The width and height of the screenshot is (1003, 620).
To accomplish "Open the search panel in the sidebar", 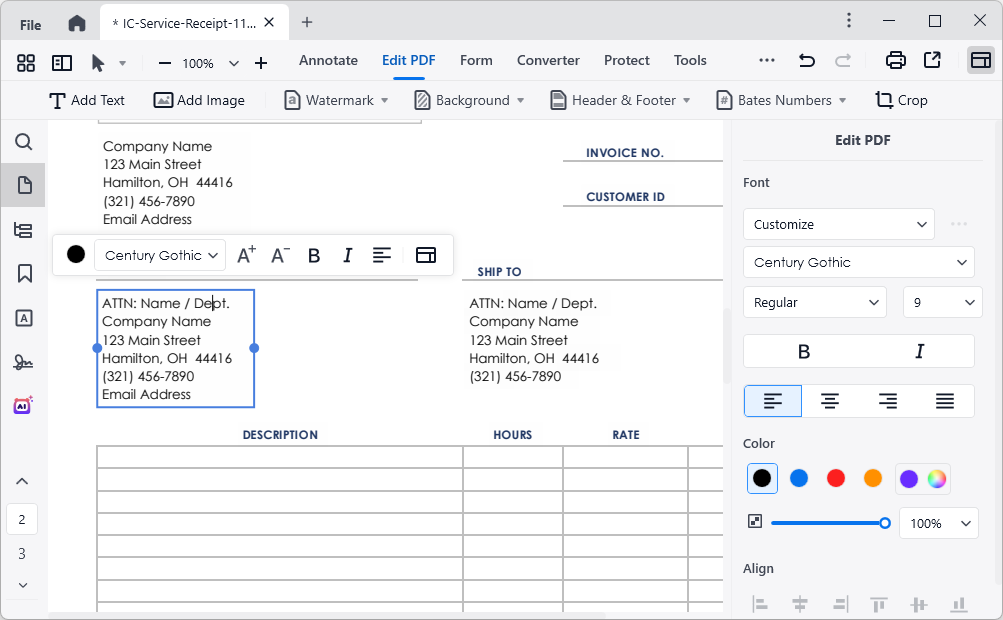I will [23, 142].
